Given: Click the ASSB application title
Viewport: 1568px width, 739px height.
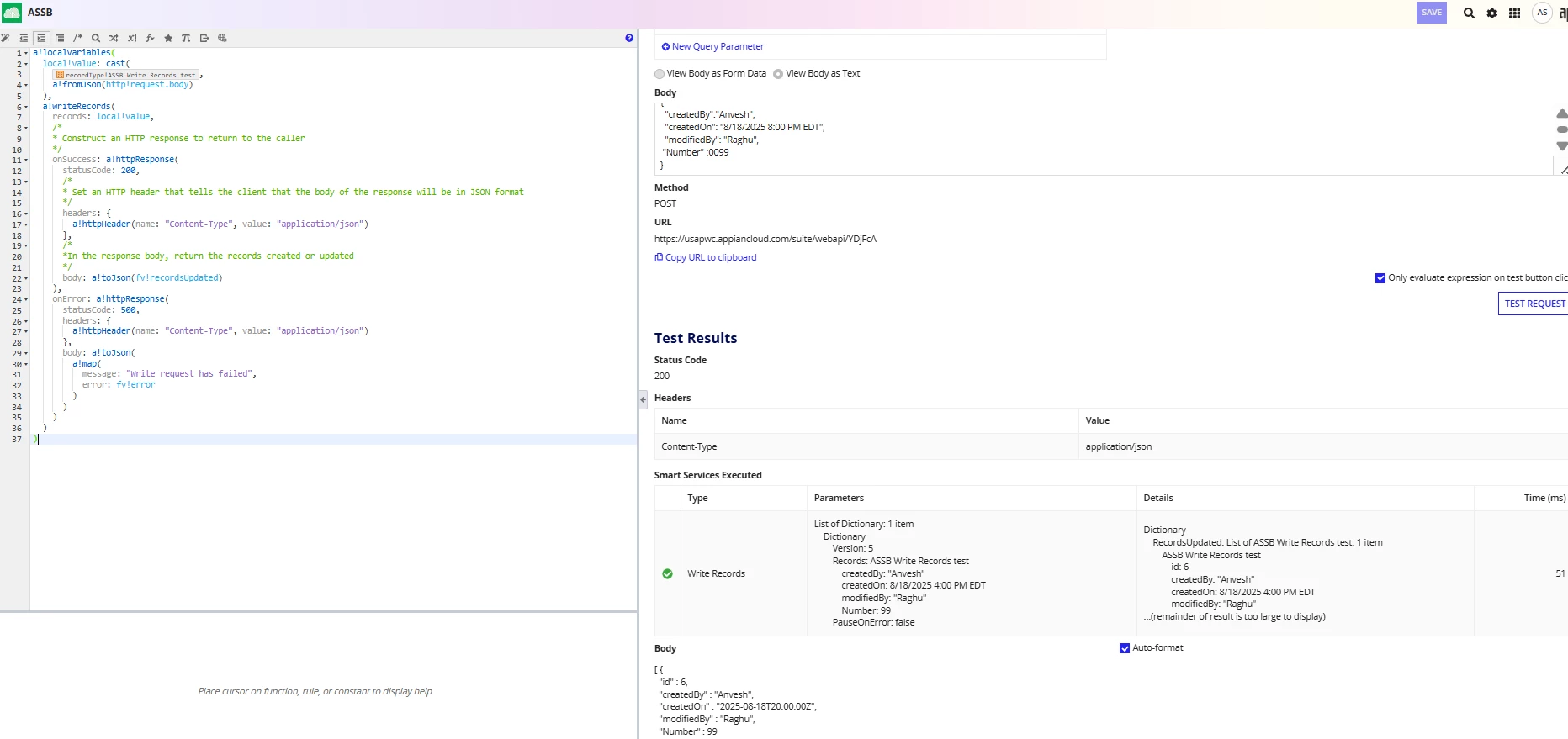Looking at the screenshot, I should pos(40,13).
